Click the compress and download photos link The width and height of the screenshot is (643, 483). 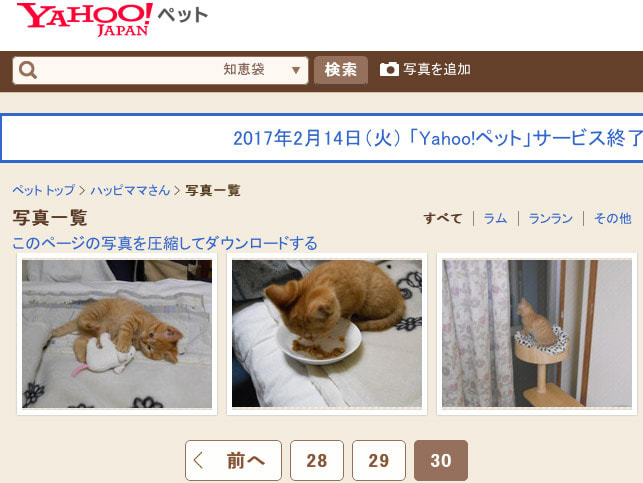point(165,243)
